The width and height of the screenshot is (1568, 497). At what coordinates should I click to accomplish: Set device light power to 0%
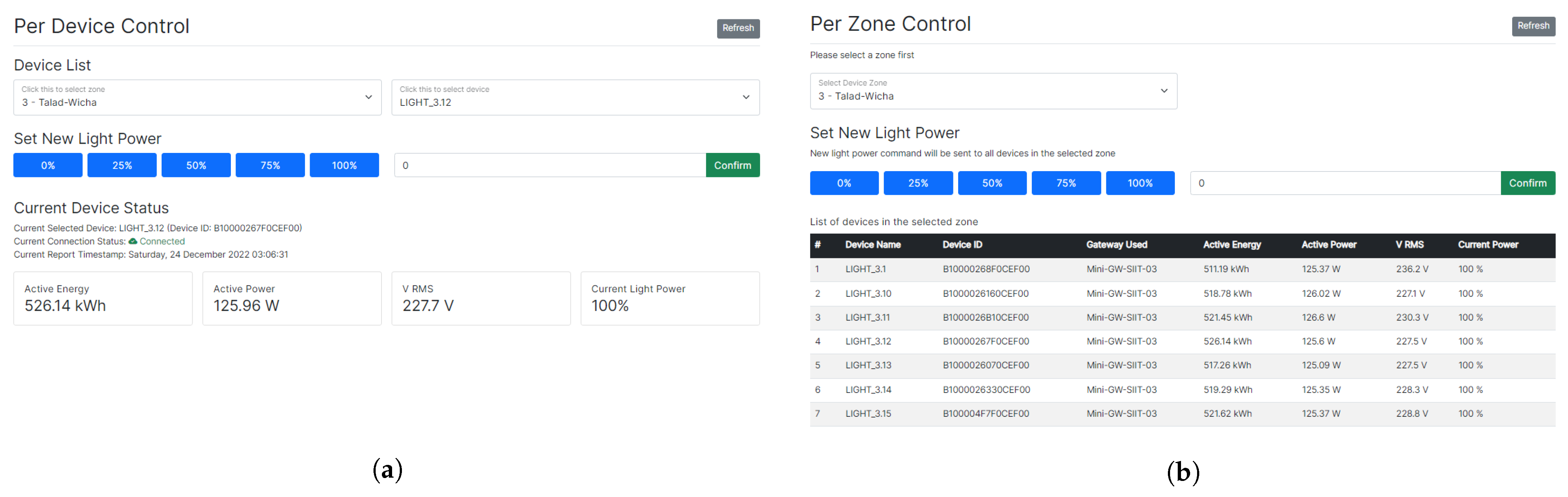click(x=48, y=165)
